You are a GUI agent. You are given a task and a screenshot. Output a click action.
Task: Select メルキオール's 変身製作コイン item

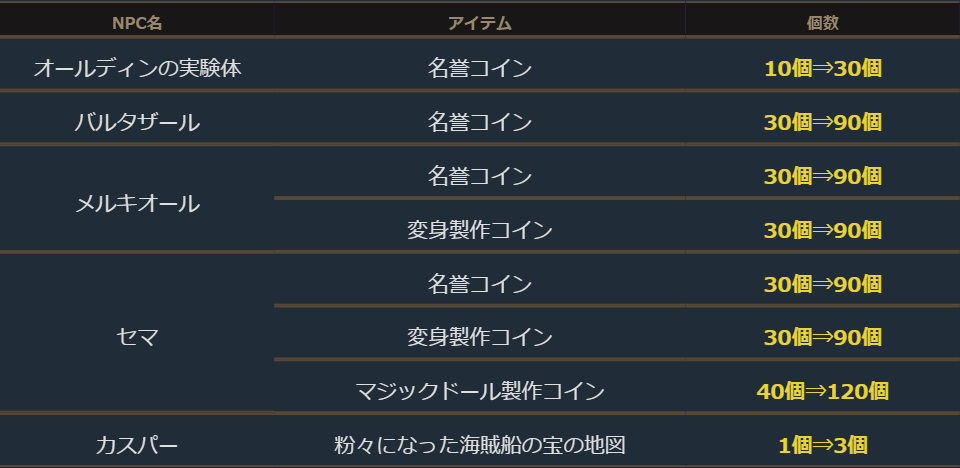click(x=479, y=231)
